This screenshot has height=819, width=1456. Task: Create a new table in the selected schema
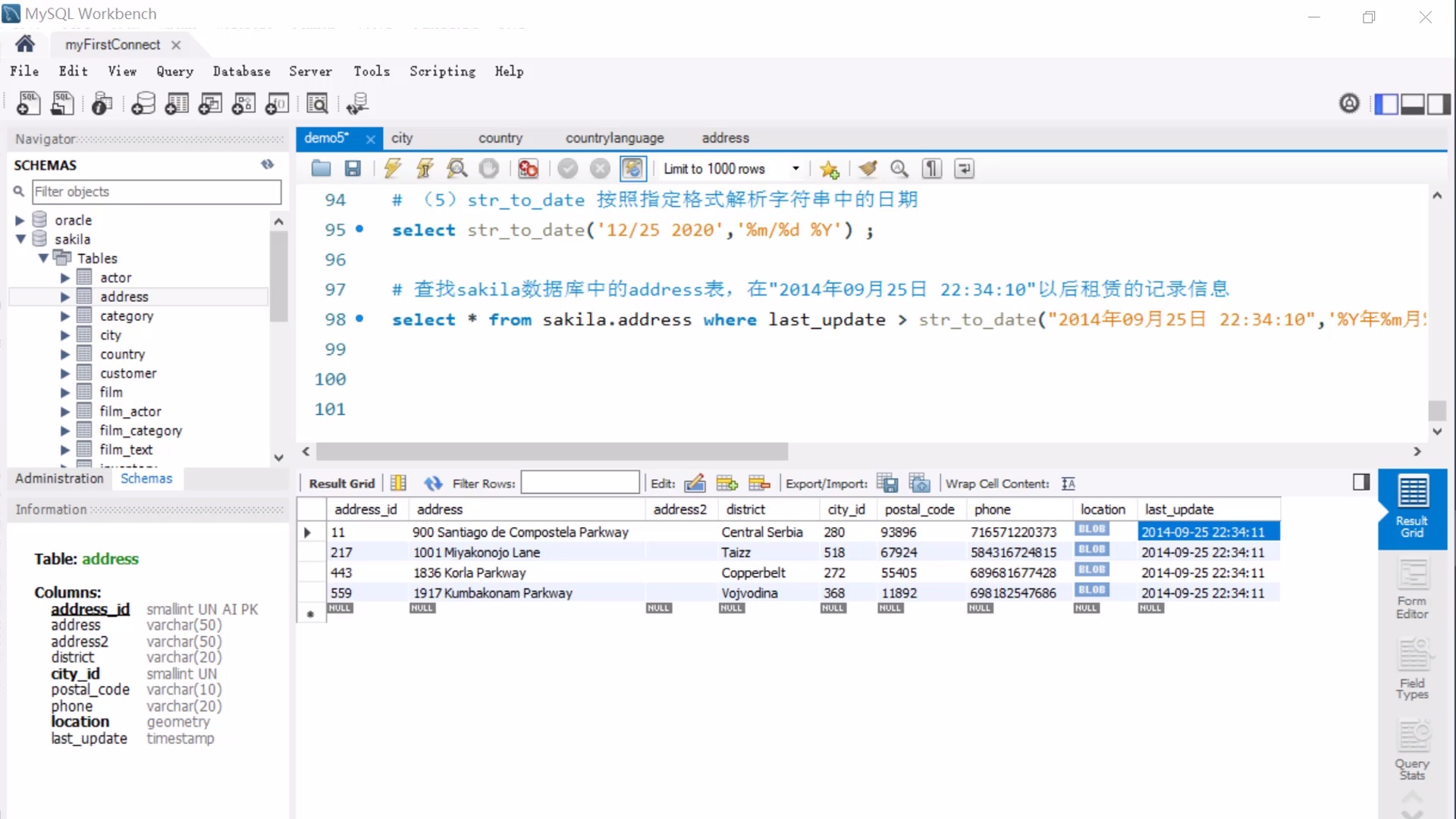(x=177, y=104)
